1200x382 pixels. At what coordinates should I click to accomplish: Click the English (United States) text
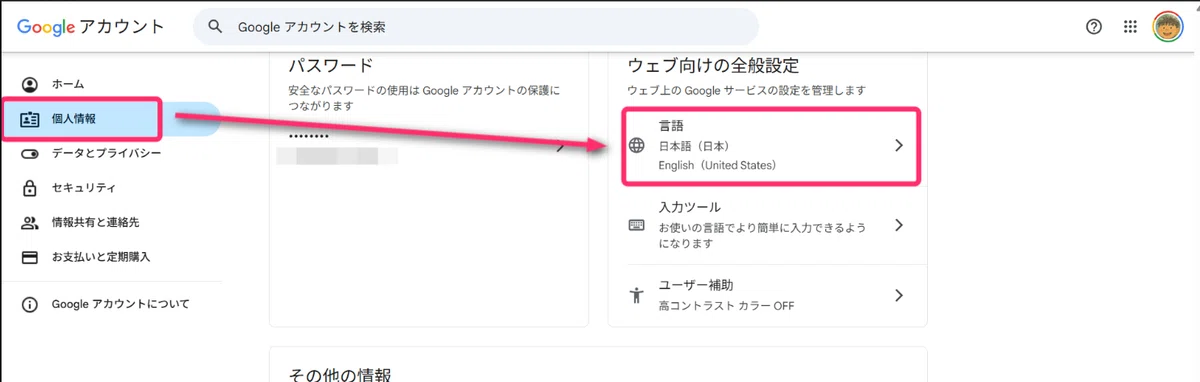pos(717,165)
